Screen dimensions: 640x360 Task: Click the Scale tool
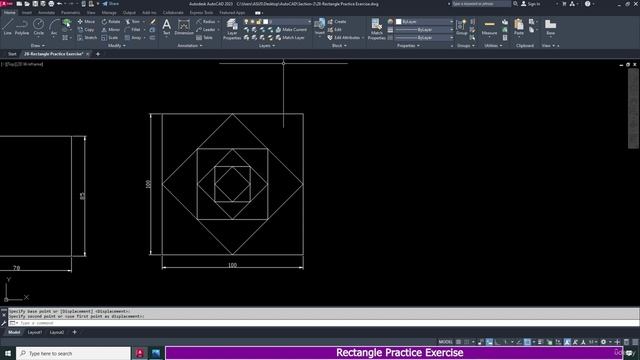(x=110, y=38)
